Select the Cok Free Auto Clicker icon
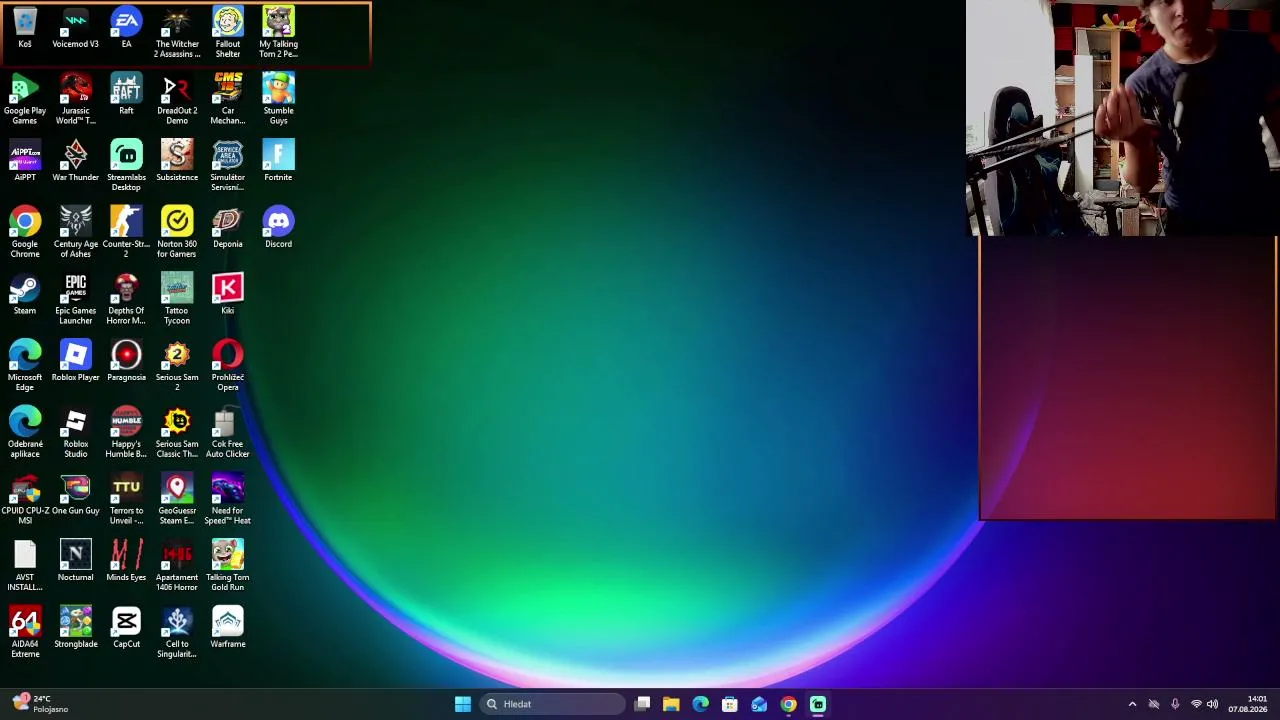Viewport: 1280px width, 720px height. [228, 433]
